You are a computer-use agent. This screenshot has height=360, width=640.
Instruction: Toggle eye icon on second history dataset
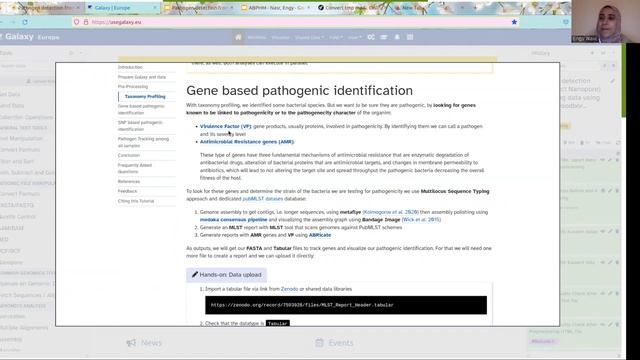tap(602, 190)
